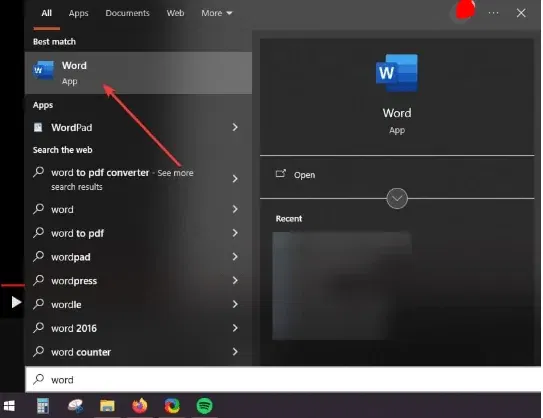The image size is (543, 418).
Task: Switch to the Documents filter tab
Action: pyautogui.click(x=127, y=13)
